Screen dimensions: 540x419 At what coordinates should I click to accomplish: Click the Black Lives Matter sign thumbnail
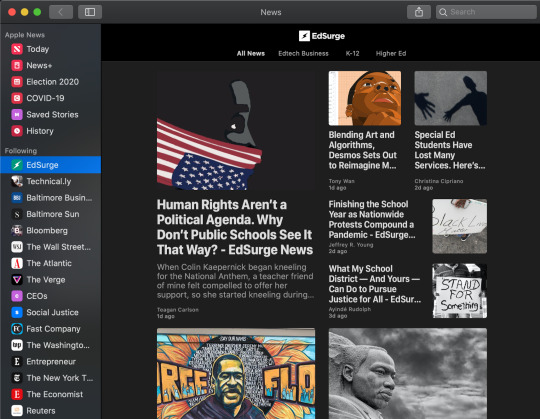(x=459, y=226)
